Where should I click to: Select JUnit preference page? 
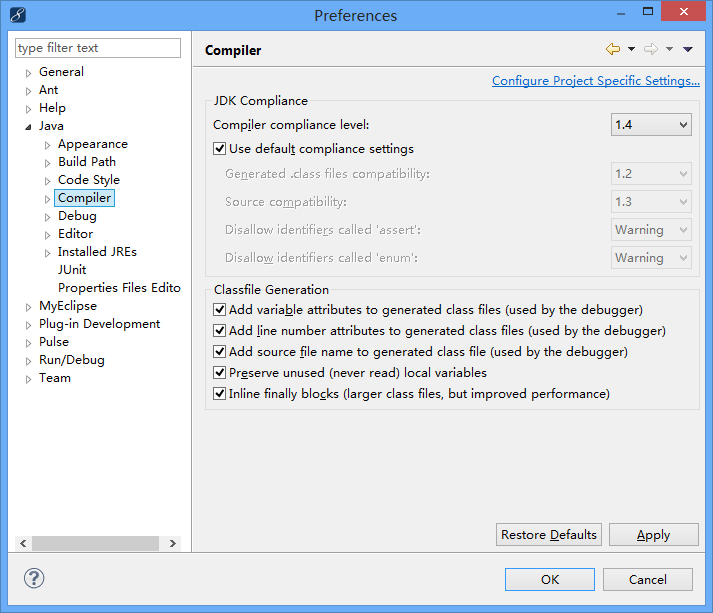point(72,270)
